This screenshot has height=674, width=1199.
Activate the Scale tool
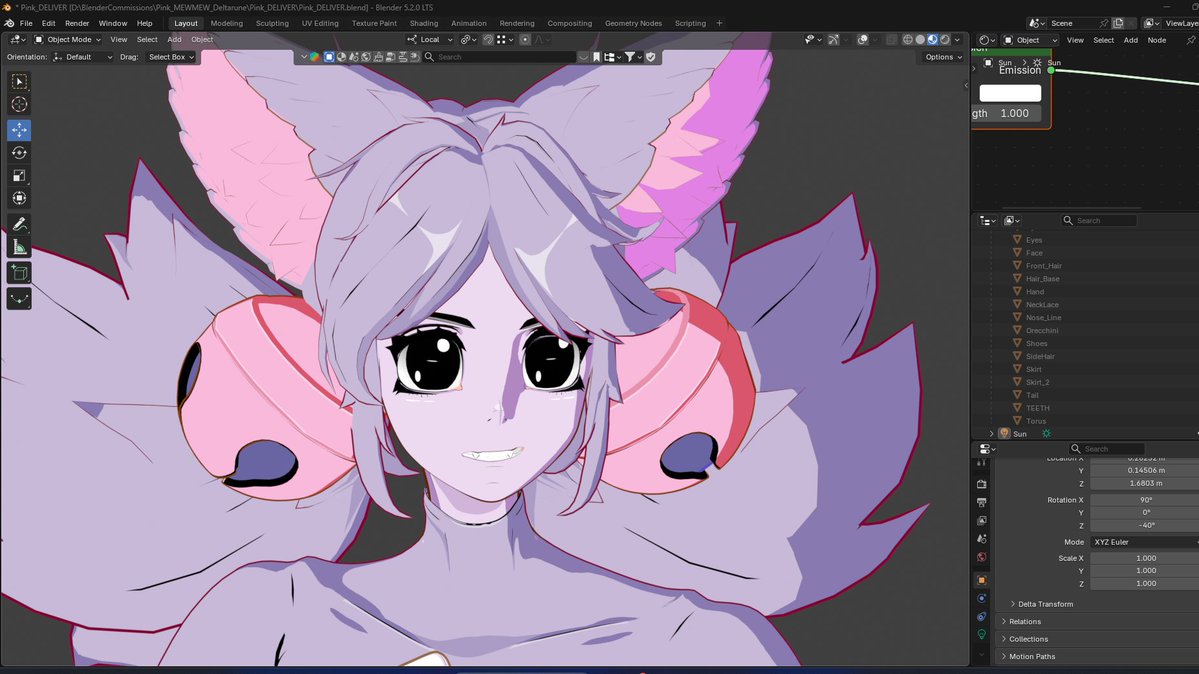19,176
